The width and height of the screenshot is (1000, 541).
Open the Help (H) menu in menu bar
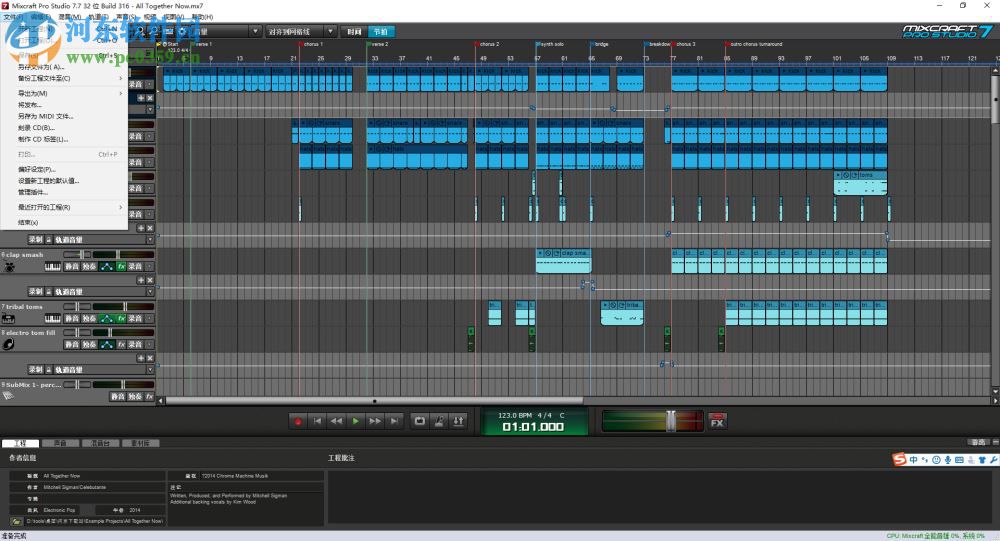(x=202, y=17)
